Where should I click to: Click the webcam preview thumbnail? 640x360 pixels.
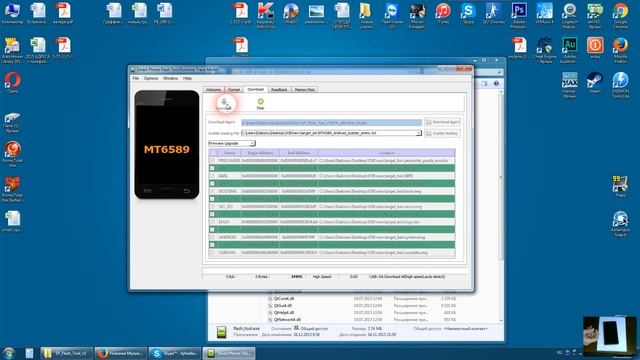tap(609, 336)
